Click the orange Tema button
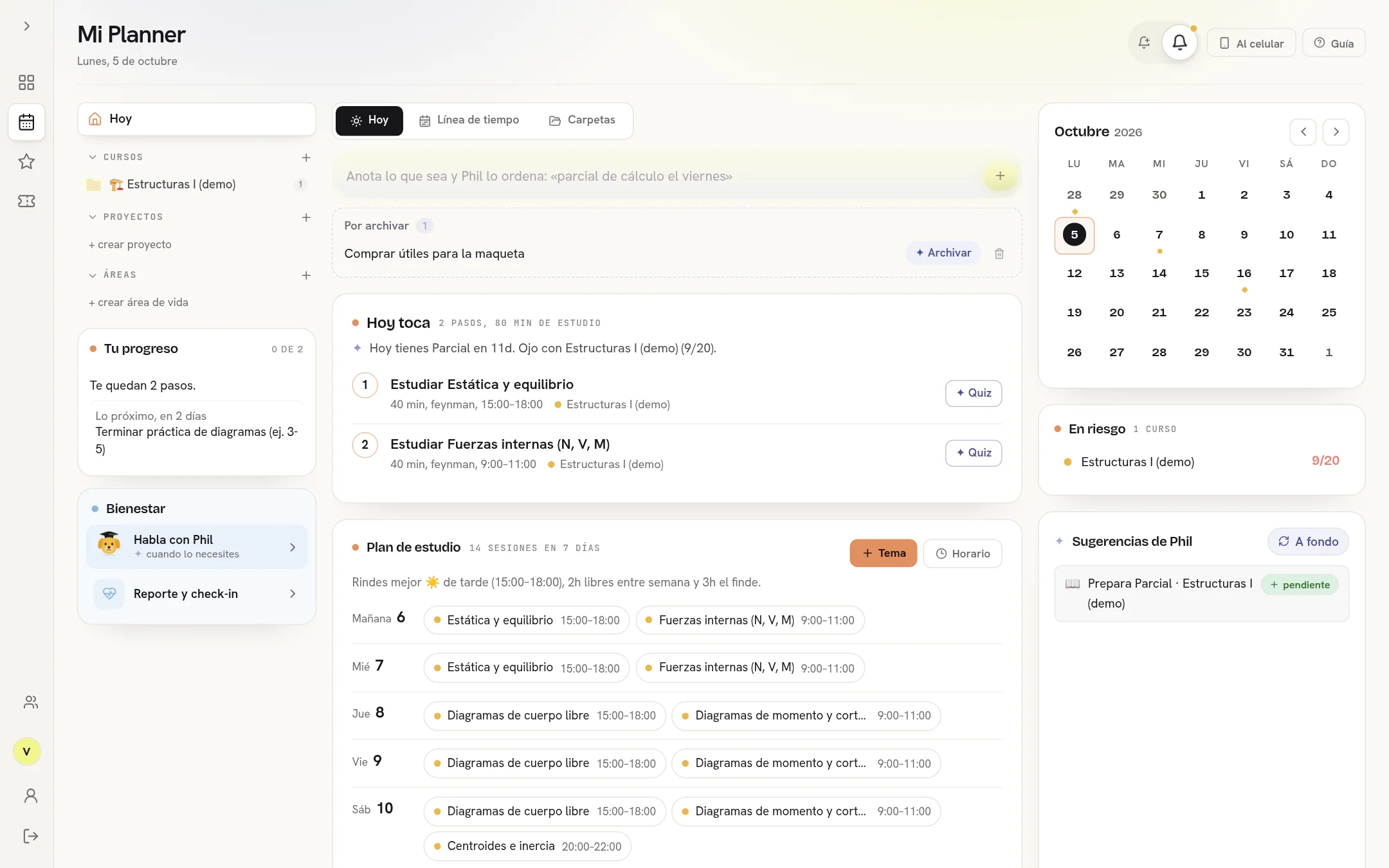 tap(884, 553)
